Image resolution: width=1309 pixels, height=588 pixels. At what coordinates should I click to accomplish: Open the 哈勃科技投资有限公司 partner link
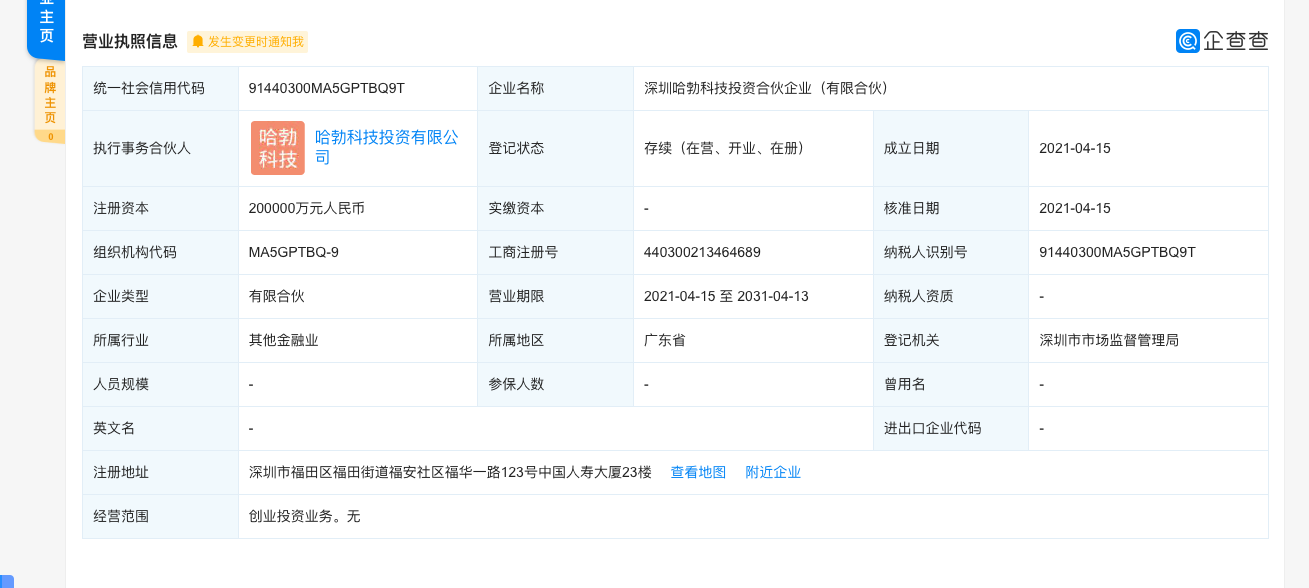385,147
